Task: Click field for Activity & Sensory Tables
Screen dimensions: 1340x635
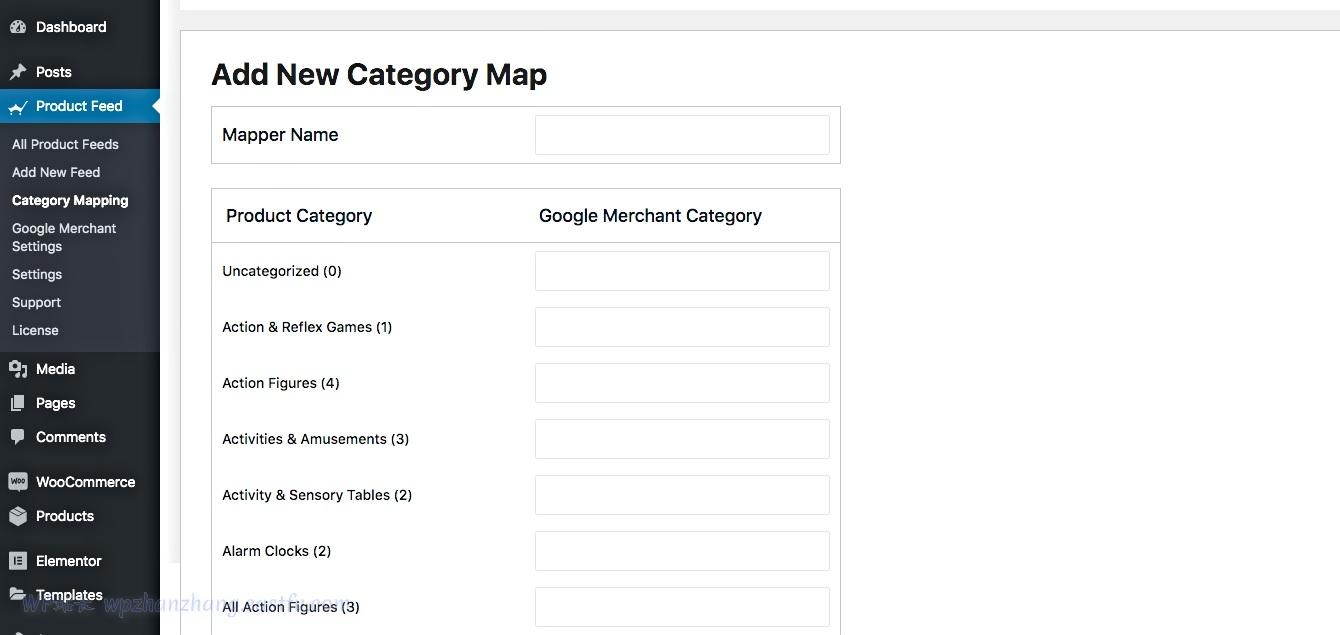Action: pos(682,495)
